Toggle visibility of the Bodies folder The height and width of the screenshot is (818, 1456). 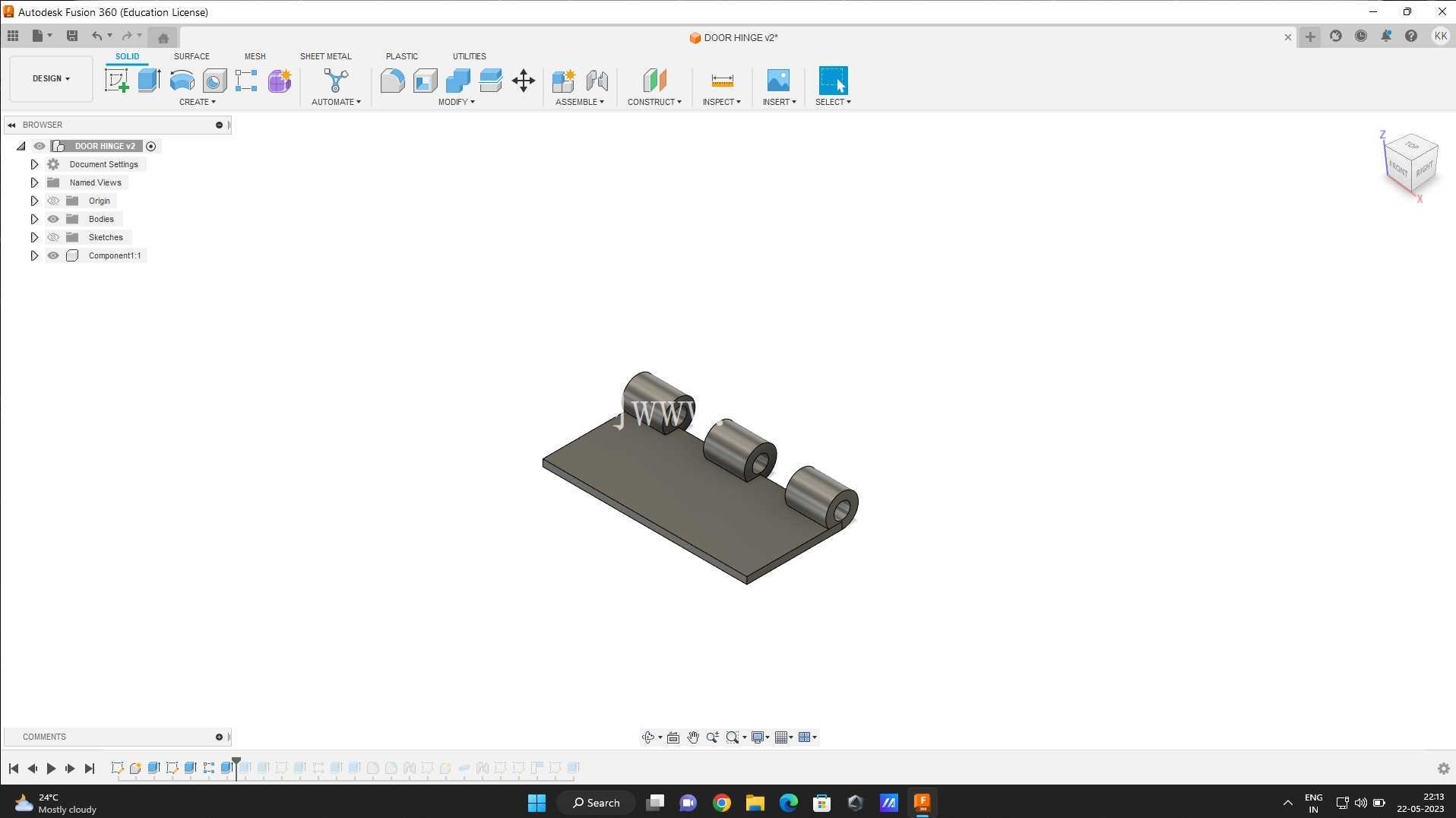coord(53,219)
